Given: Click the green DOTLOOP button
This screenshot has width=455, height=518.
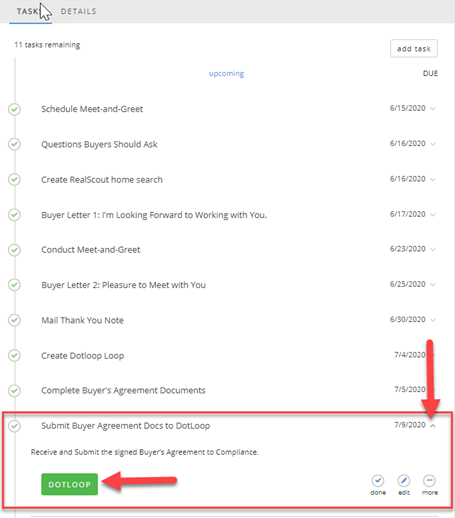Looking at the screenshot, I should tap(69, 484).
